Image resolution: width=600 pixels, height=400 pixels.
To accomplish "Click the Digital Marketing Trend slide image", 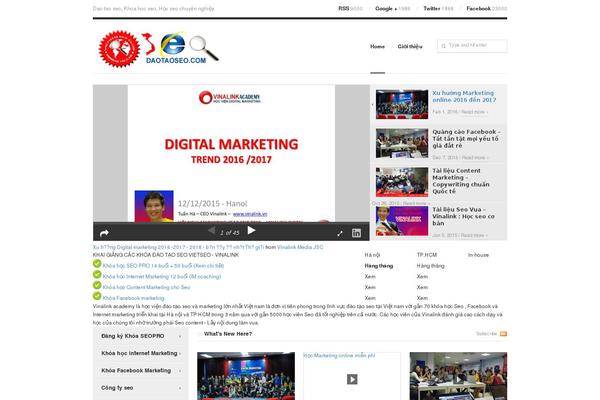I will (231, 153).
